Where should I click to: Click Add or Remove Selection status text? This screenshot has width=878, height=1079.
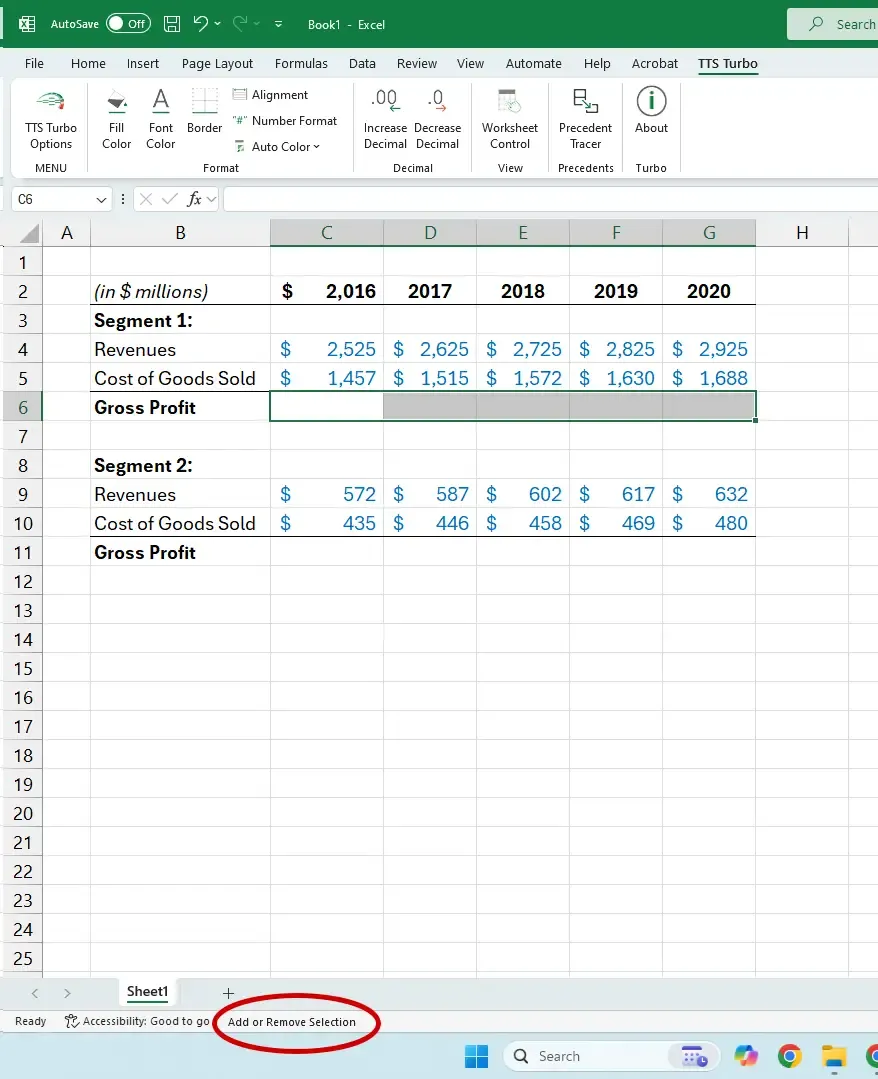292,1022
